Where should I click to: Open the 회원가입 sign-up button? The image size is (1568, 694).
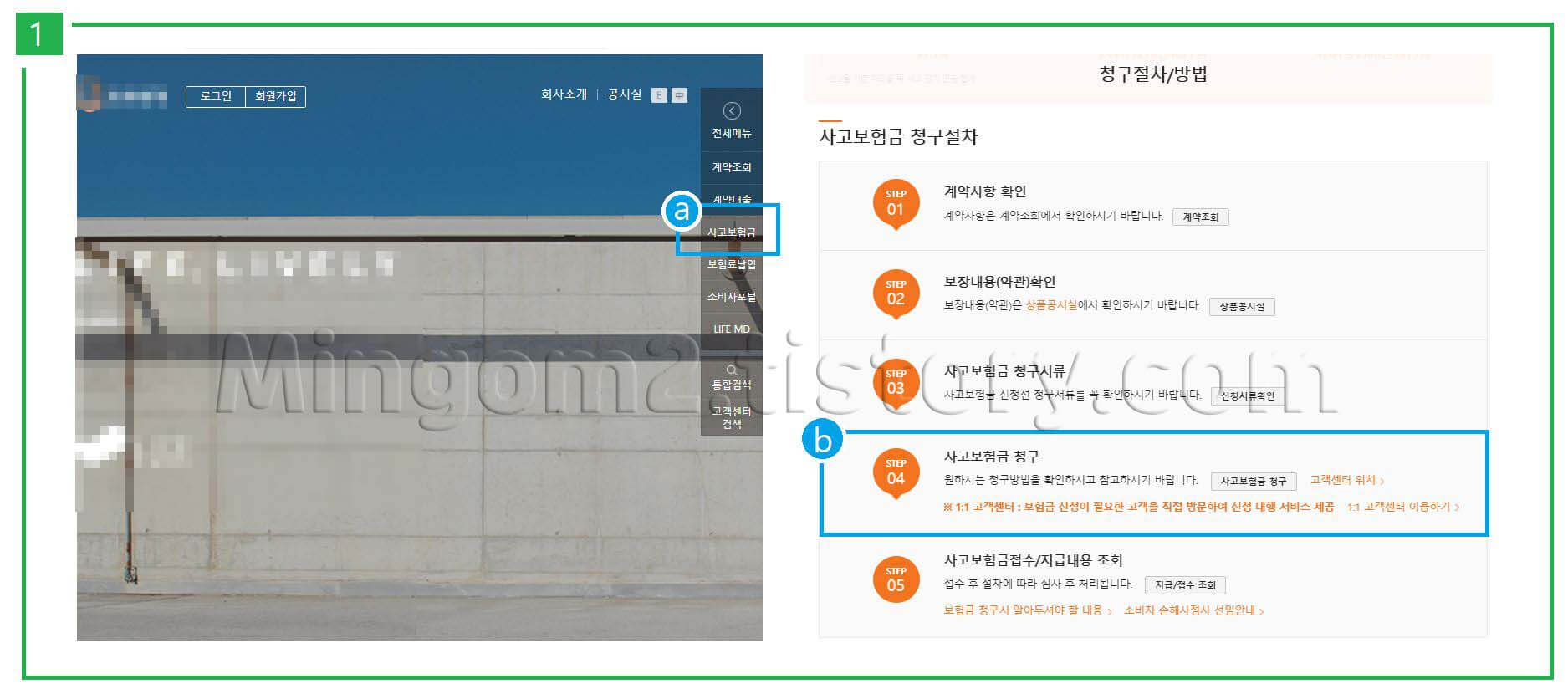click(276, 97)
